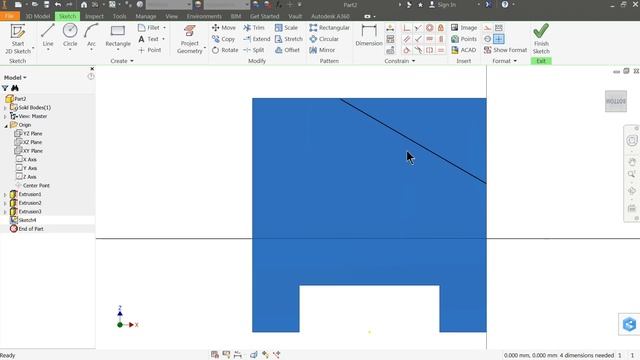Click Project Geometry
The height and width of the screenshot is (360, 640).
tap(190, 39)
